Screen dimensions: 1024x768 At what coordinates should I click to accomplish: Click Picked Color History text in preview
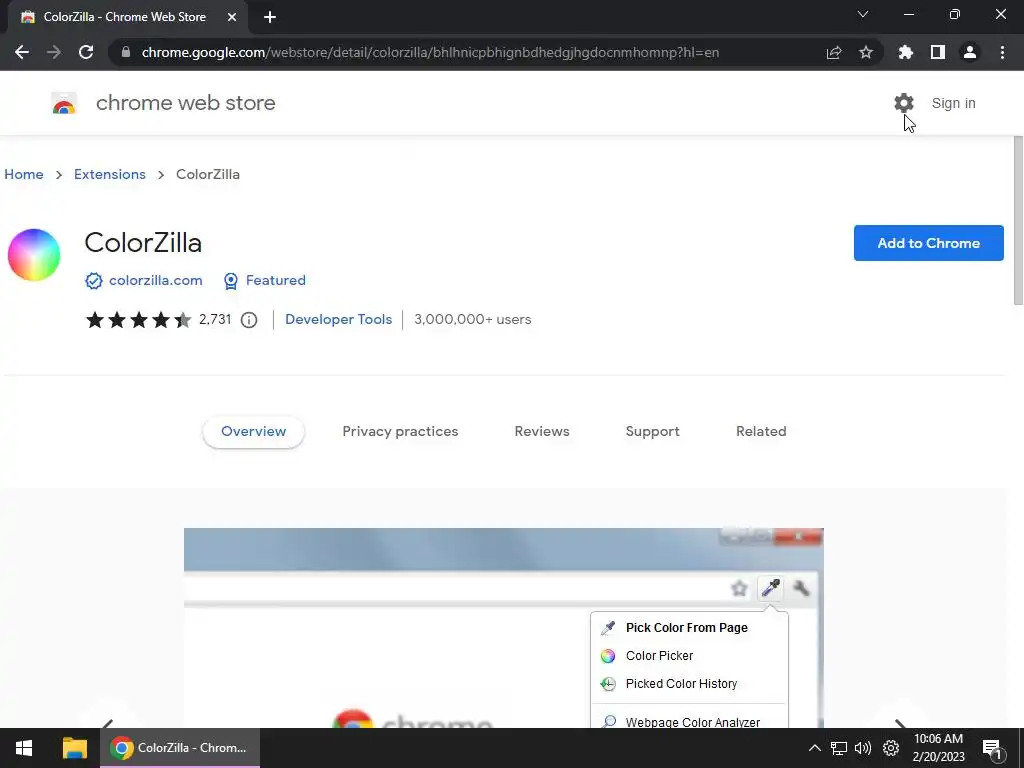pos(681,684)
